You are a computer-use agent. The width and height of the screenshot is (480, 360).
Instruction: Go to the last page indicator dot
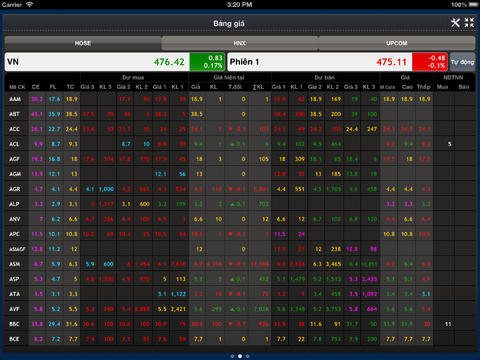(247, 356)
